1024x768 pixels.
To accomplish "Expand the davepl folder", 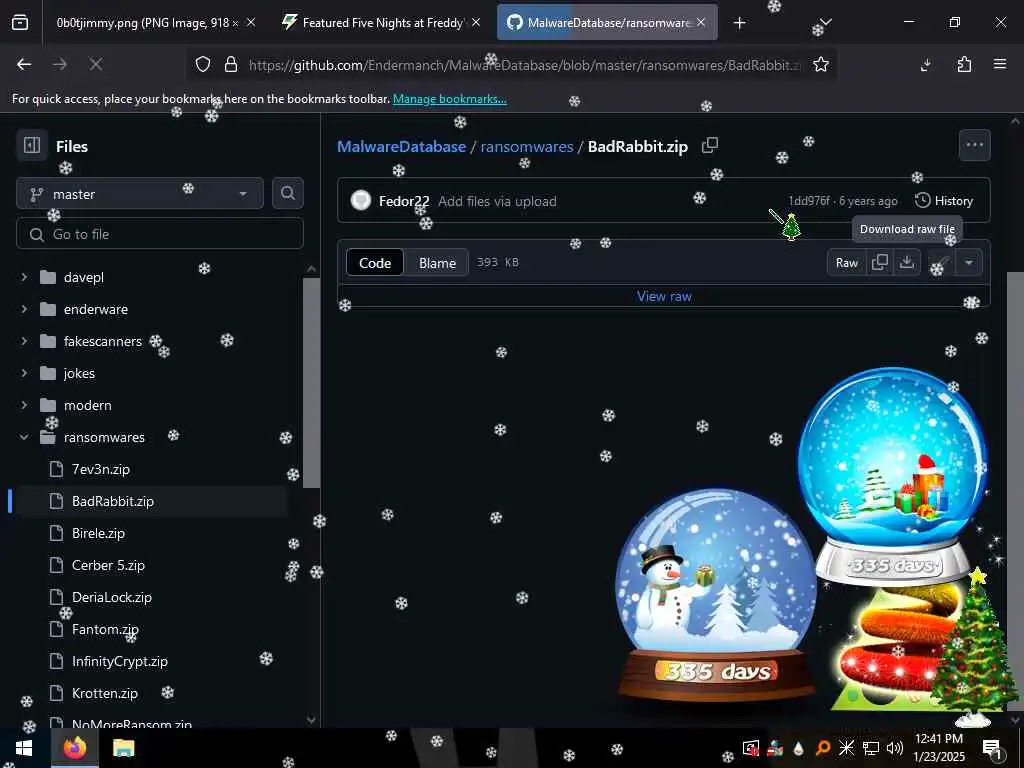I will pyautogui.click(x=24, y=277).
